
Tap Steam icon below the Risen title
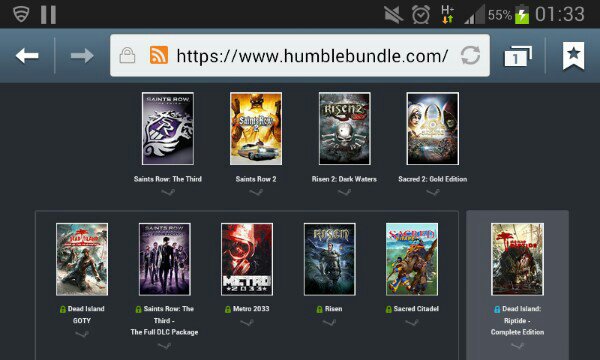[x=329, y=323]
